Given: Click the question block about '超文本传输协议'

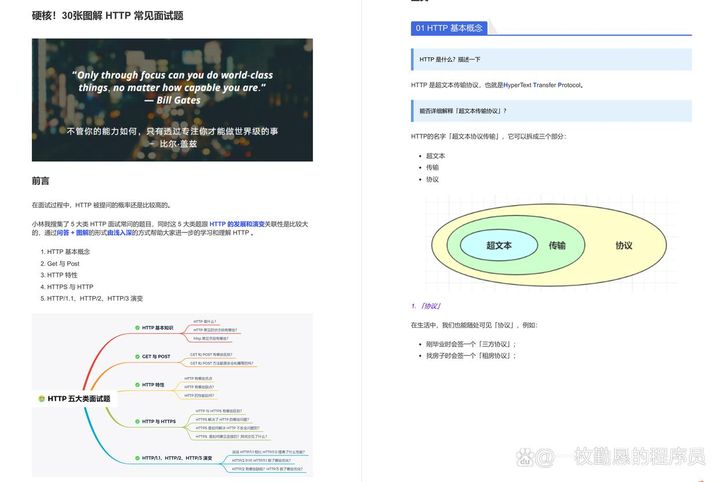Looking at the screenshot, I should [x=551, y=111].
